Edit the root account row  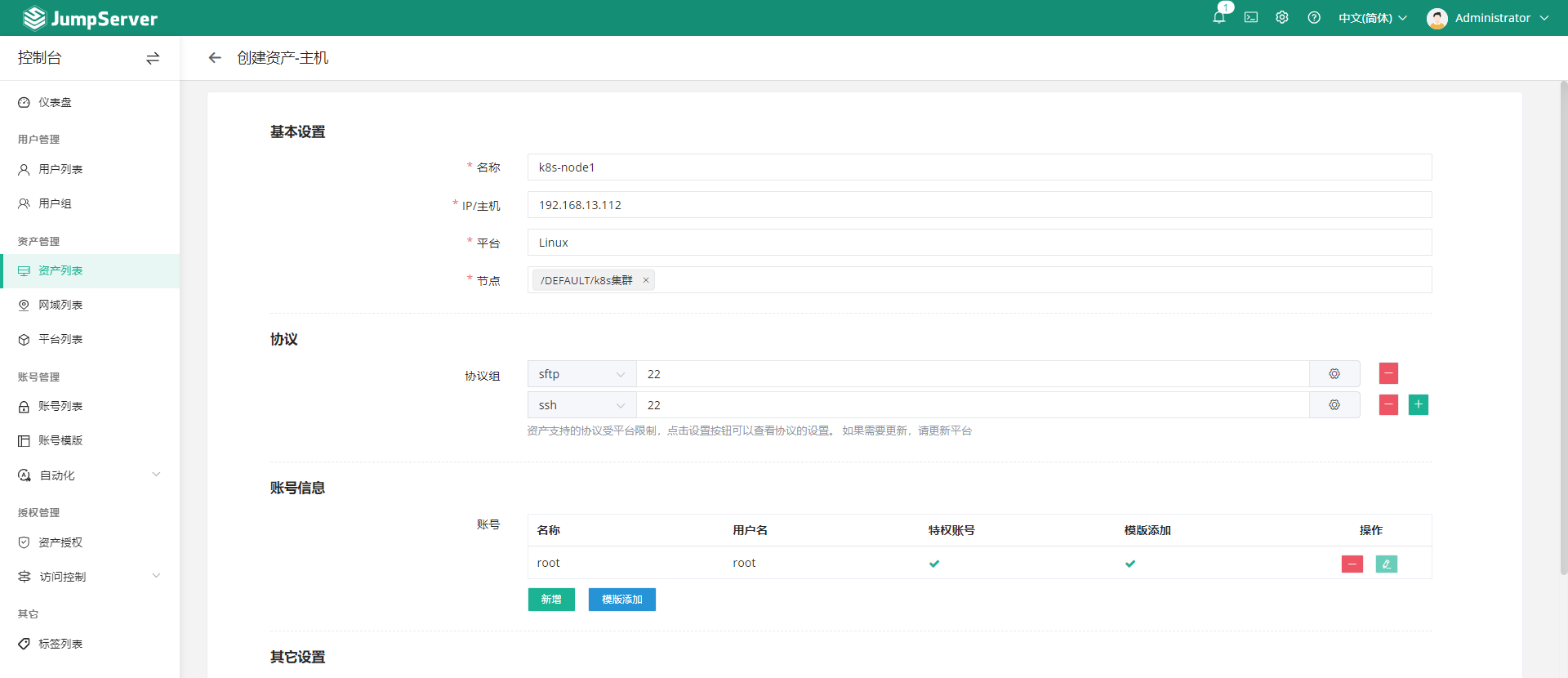[1387, 564]
